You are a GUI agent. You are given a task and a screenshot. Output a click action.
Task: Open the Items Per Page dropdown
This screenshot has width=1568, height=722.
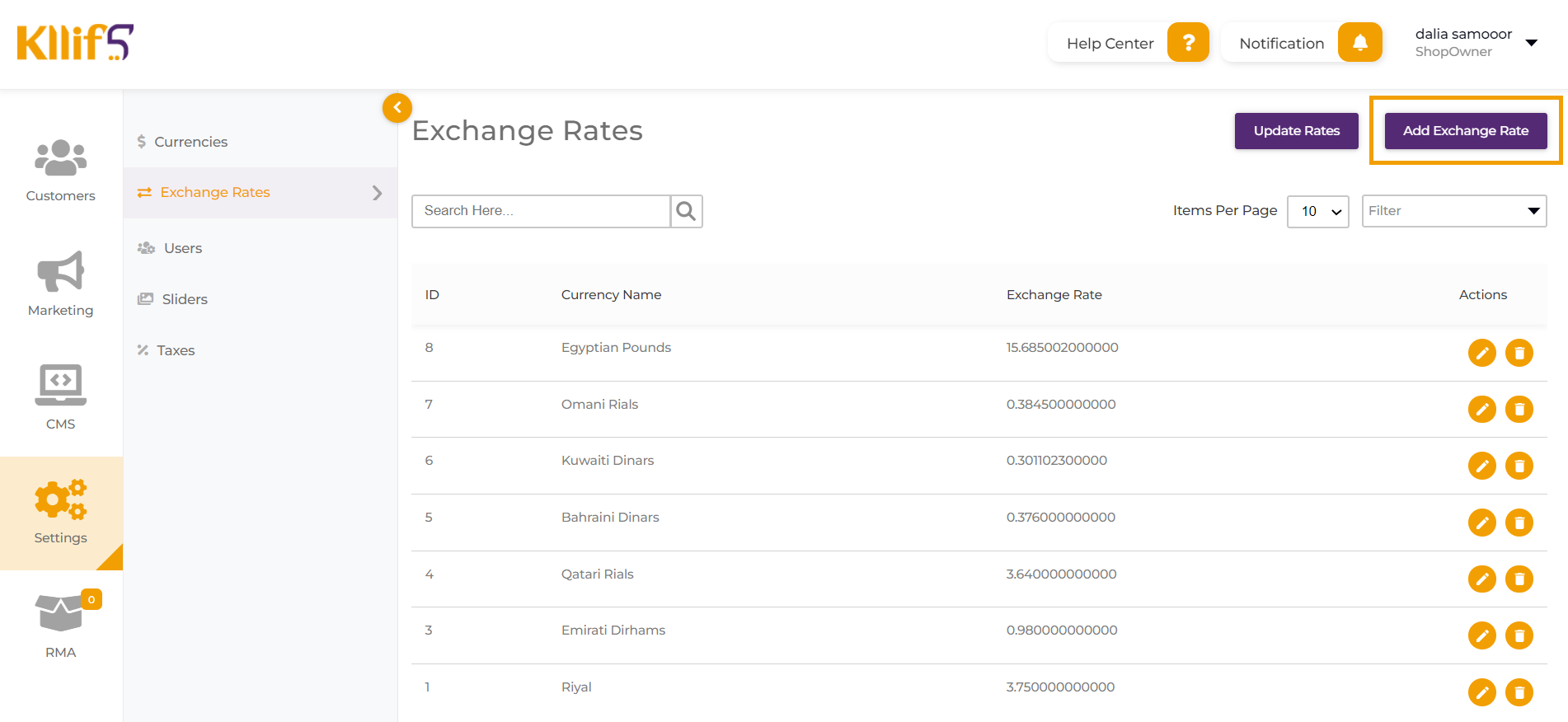point(1317,211)
